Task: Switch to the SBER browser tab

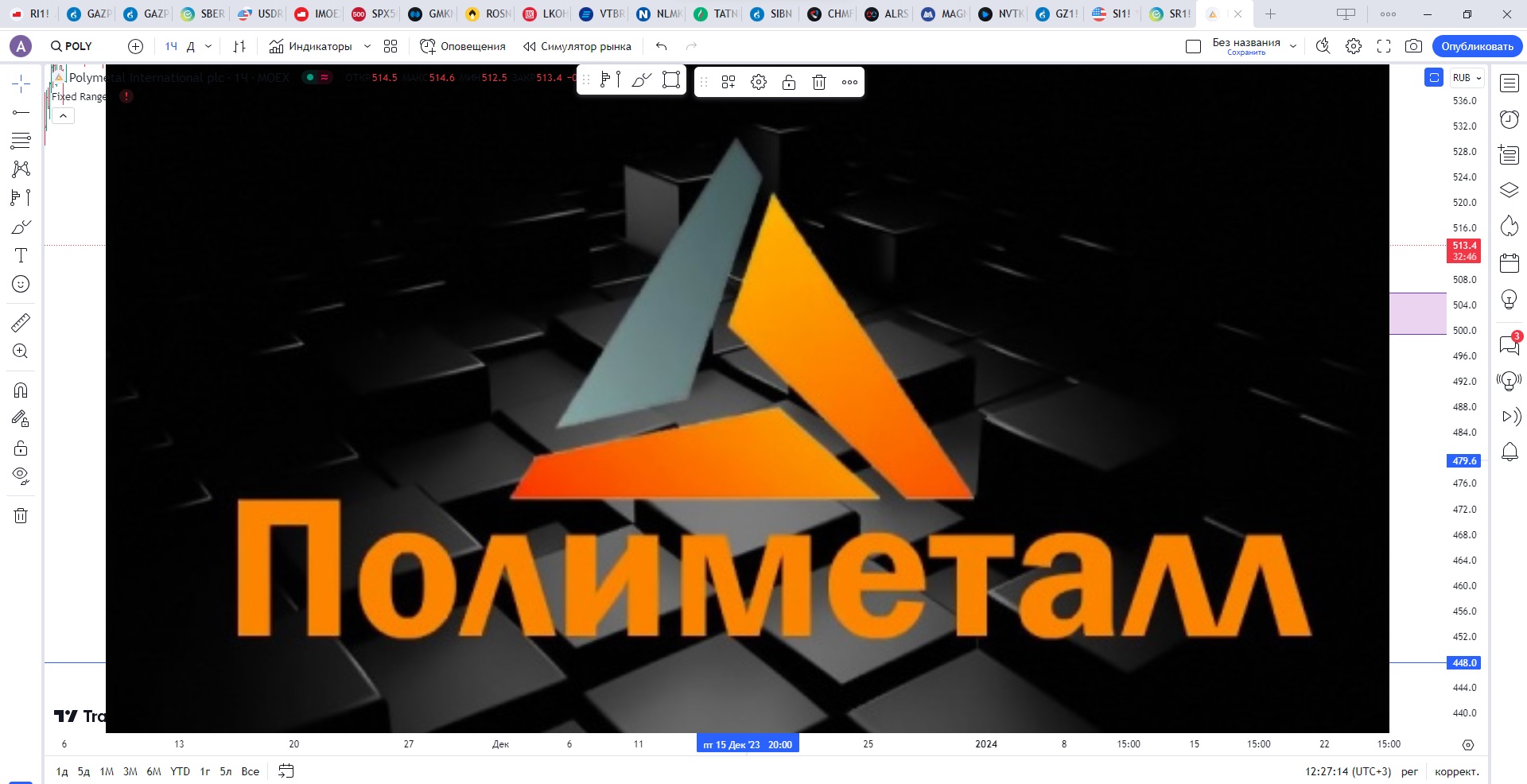Action: click(x=204, y=14)
